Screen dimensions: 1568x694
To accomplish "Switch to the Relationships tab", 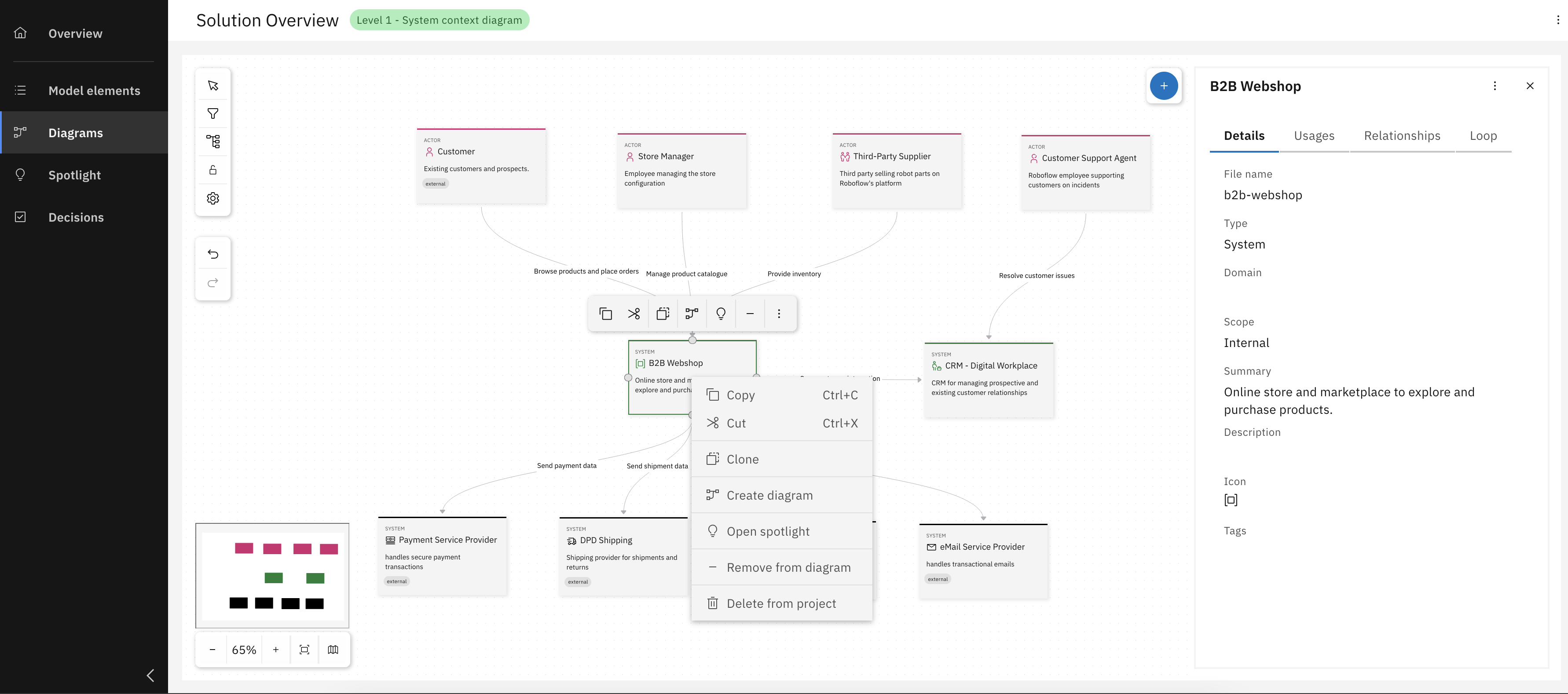I will click(1402, 135).
